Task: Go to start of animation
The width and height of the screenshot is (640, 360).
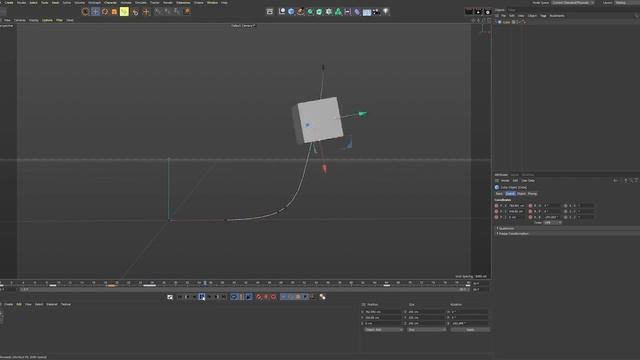Action: click(x=180, y=297)
